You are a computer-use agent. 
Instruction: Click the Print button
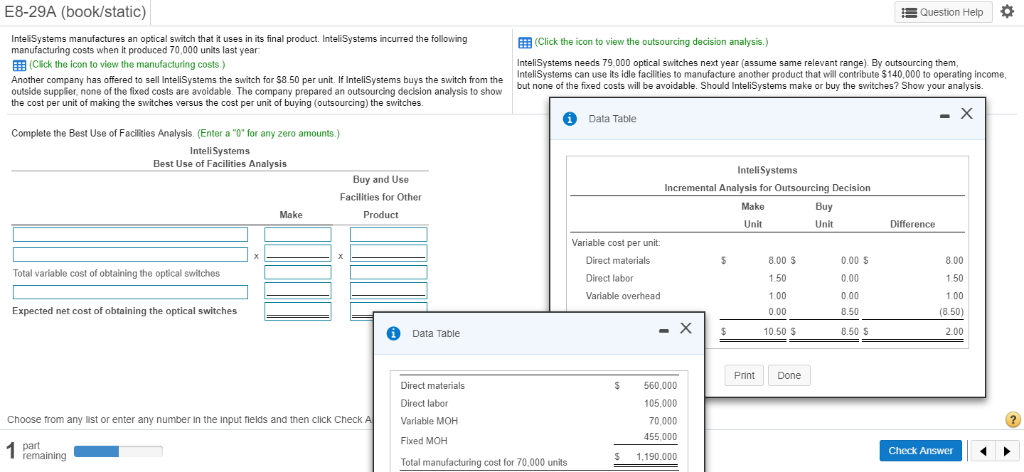744,375
